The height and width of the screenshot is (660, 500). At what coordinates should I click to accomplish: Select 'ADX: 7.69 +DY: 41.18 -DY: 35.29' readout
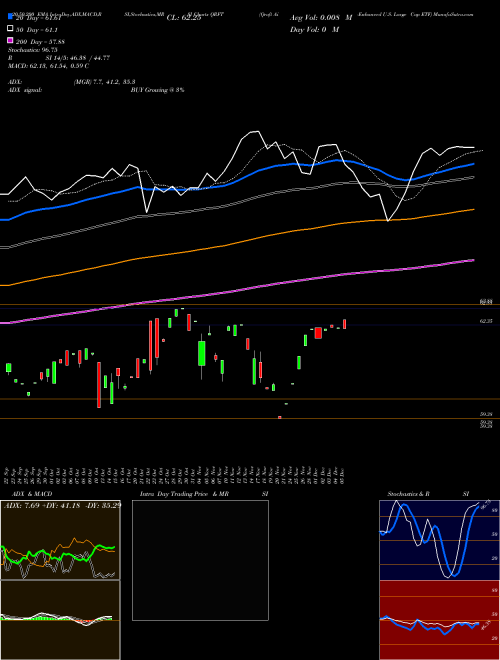click(x=62, y=505)
